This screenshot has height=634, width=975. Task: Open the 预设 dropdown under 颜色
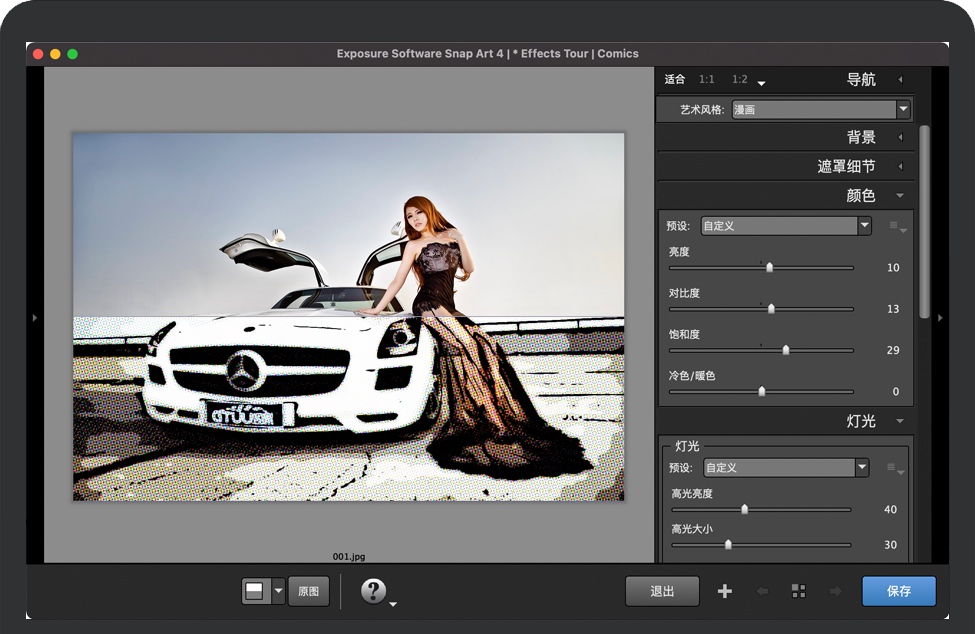click(x=786, y=226)
